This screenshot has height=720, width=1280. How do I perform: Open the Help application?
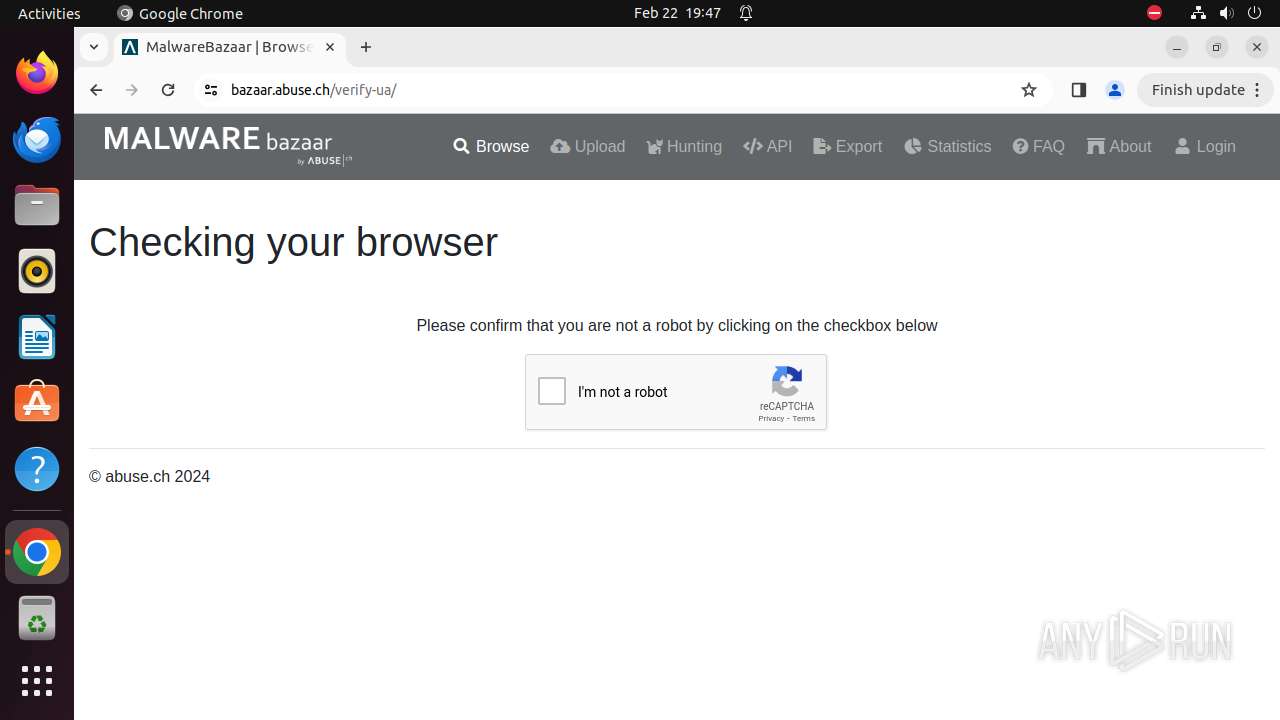coord(37,469)
